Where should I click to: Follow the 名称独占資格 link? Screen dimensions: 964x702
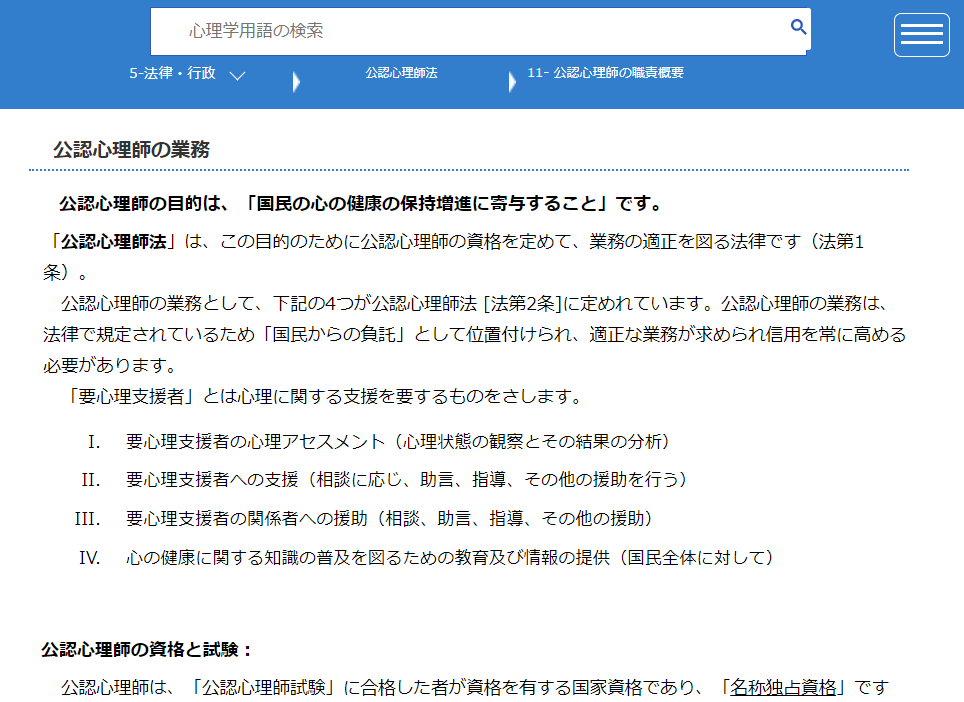pyautogui.click(x=783, y=687)
